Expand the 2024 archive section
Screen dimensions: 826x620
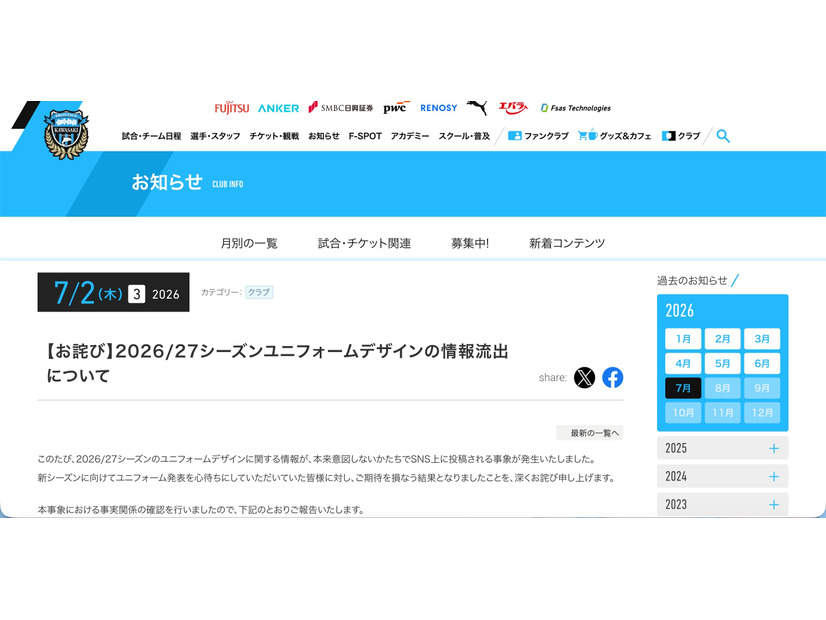[x=723, y=477]
